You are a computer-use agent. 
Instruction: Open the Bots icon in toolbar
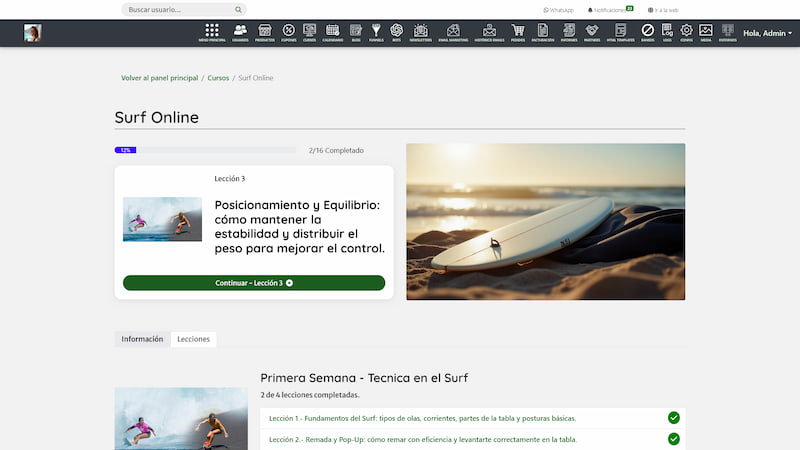coord(397,32)
